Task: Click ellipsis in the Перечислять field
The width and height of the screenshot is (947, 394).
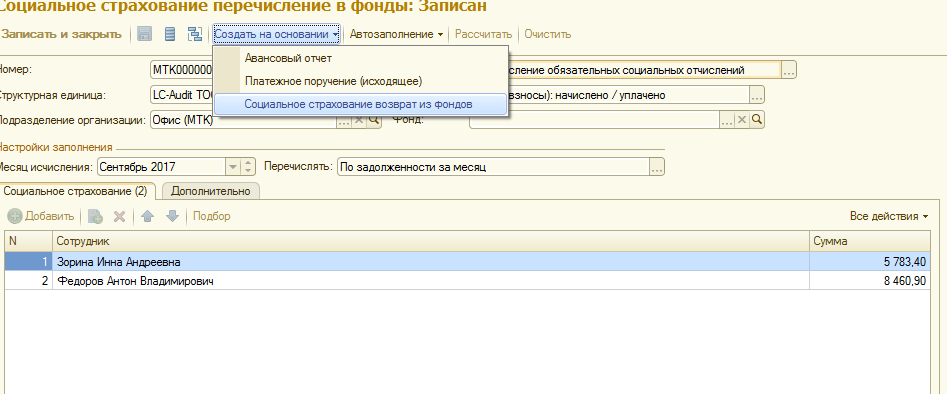Action: pyautogui.click(x=657, y=167)
